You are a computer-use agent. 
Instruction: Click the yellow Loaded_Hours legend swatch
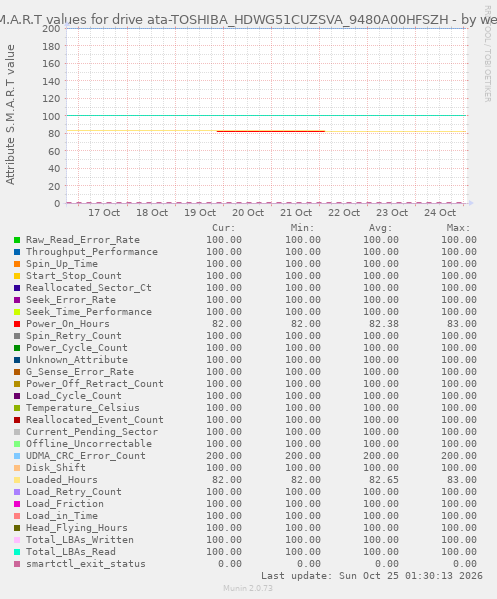pyautogui.click(x=17, y=480)
